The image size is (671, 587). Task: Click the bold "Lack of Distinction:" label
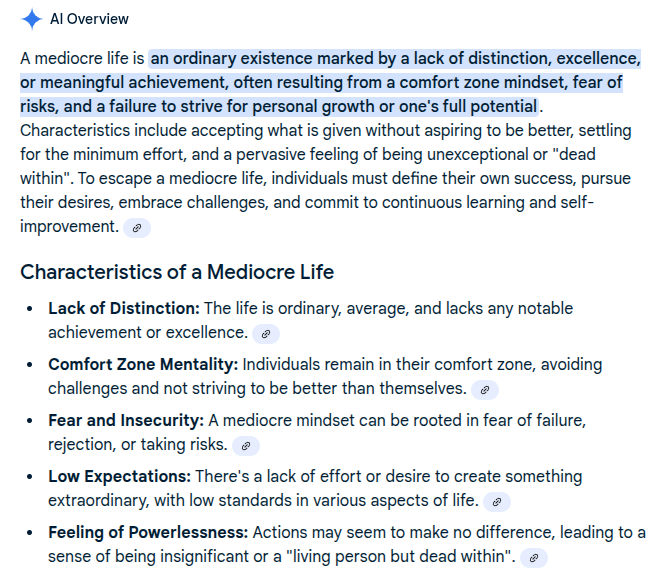[124, 309]
